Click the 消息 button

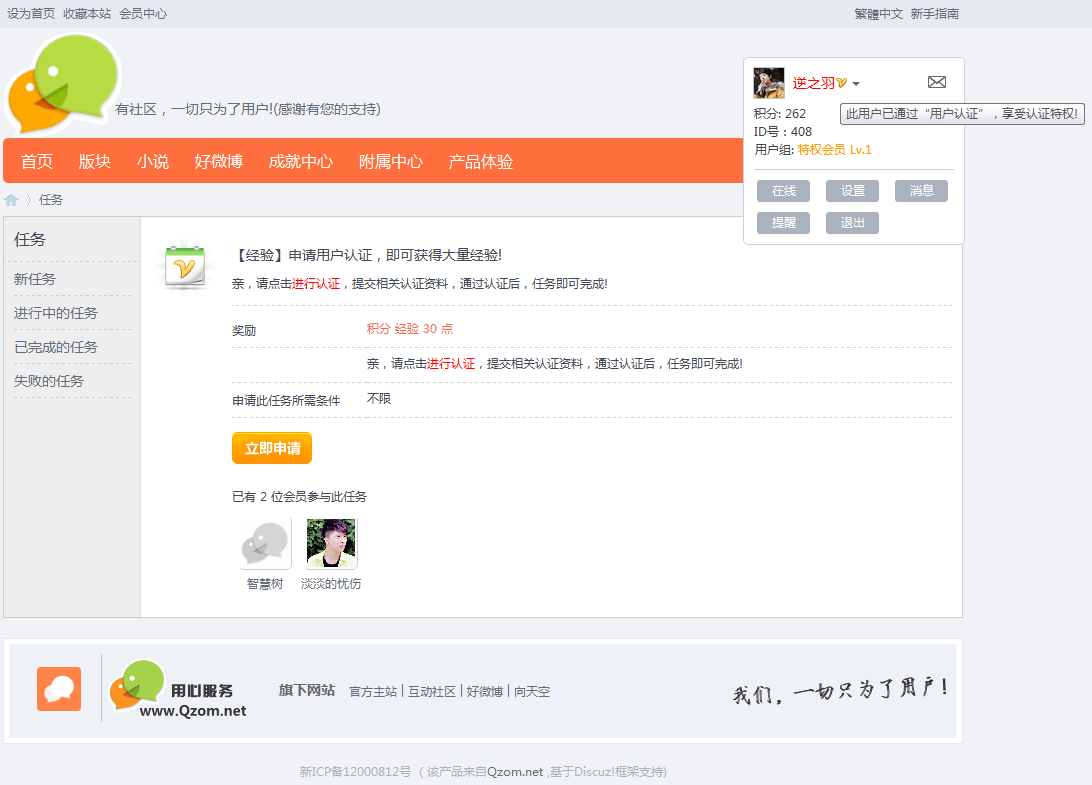point(921,191)
